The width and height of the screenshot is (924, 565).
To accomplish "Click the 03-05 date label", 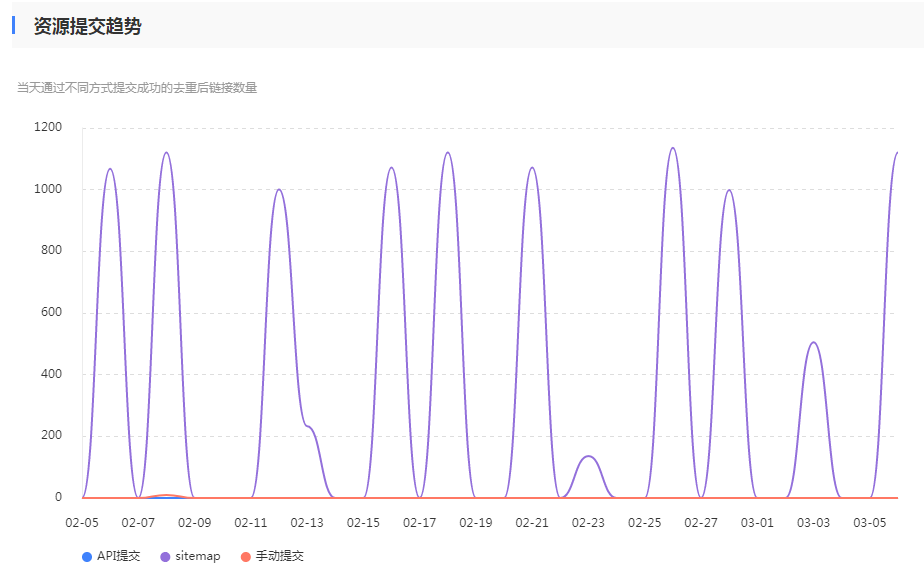I will [870, 523].
